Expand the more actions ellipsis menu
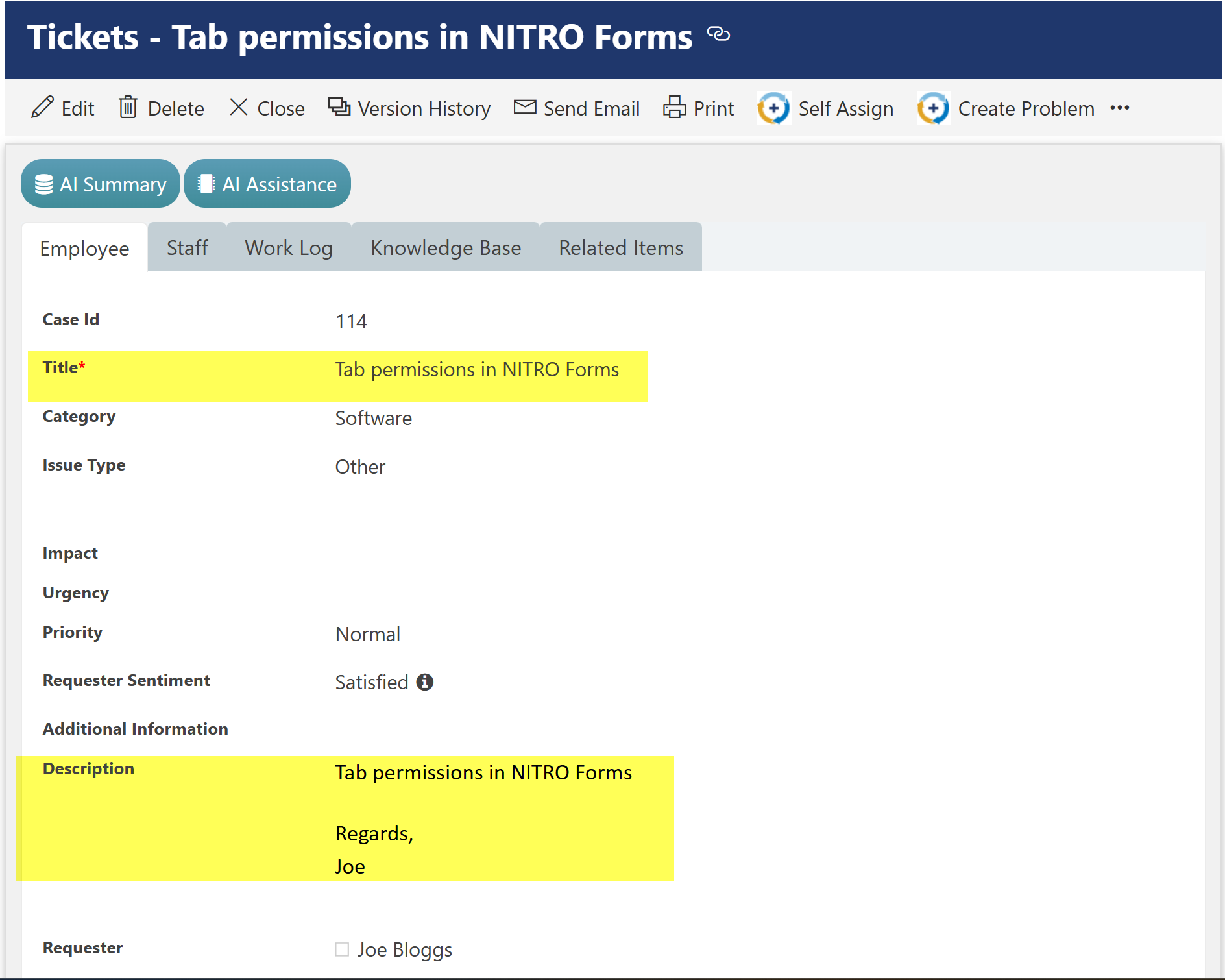1225x980 pixels. click(1119, 108)
